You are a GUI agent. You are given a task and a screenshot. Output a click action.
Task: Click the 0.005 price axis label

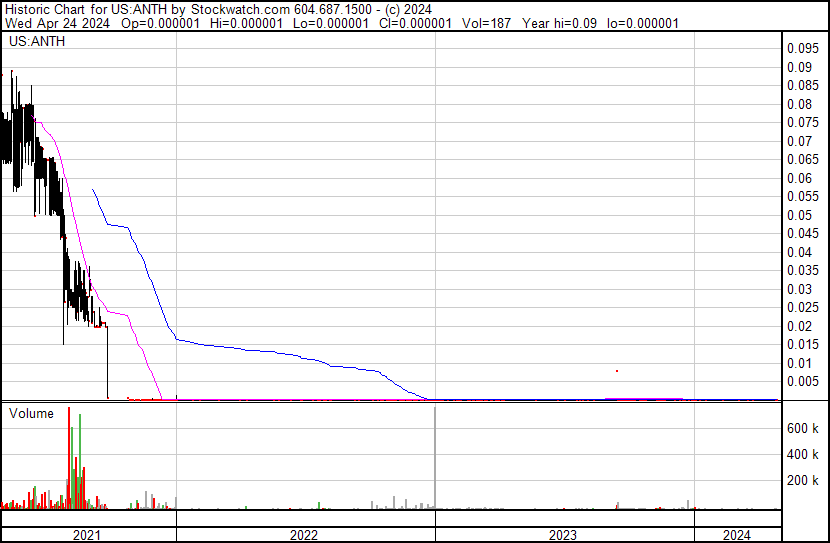(x=803, y=382)
